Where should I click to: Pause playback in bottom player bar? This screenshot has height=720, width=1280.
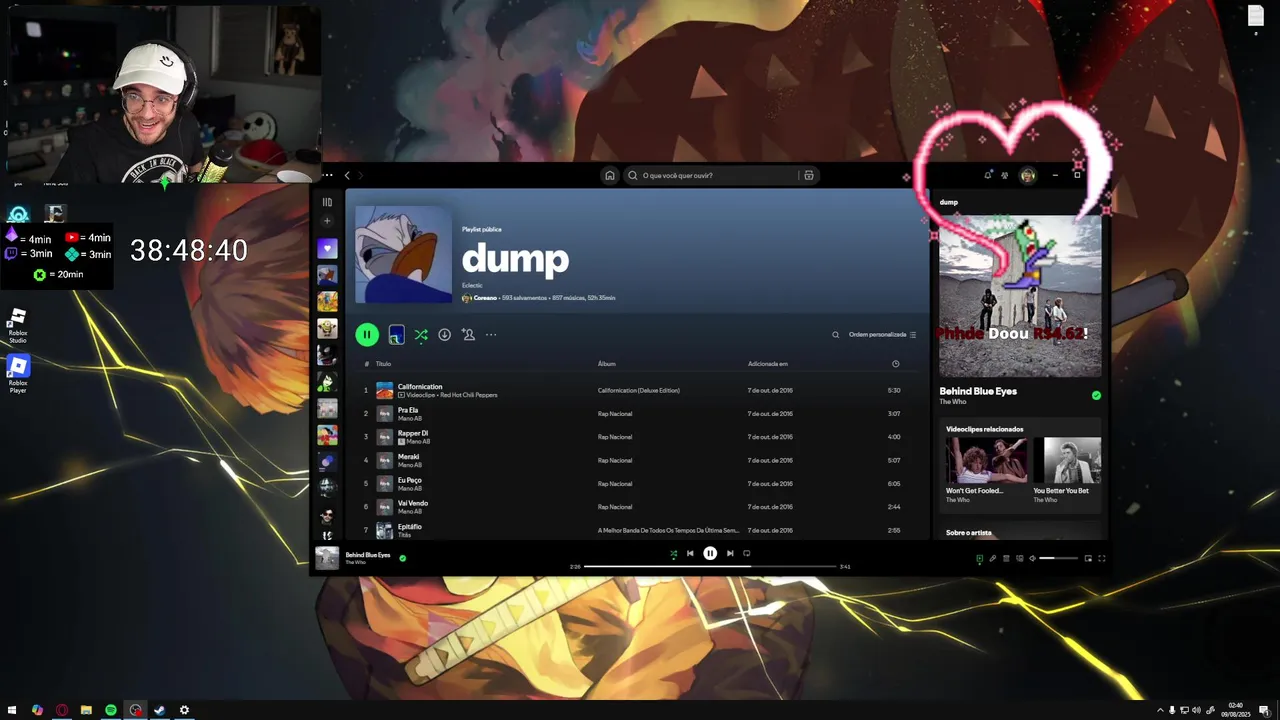[x=710, y=553]
